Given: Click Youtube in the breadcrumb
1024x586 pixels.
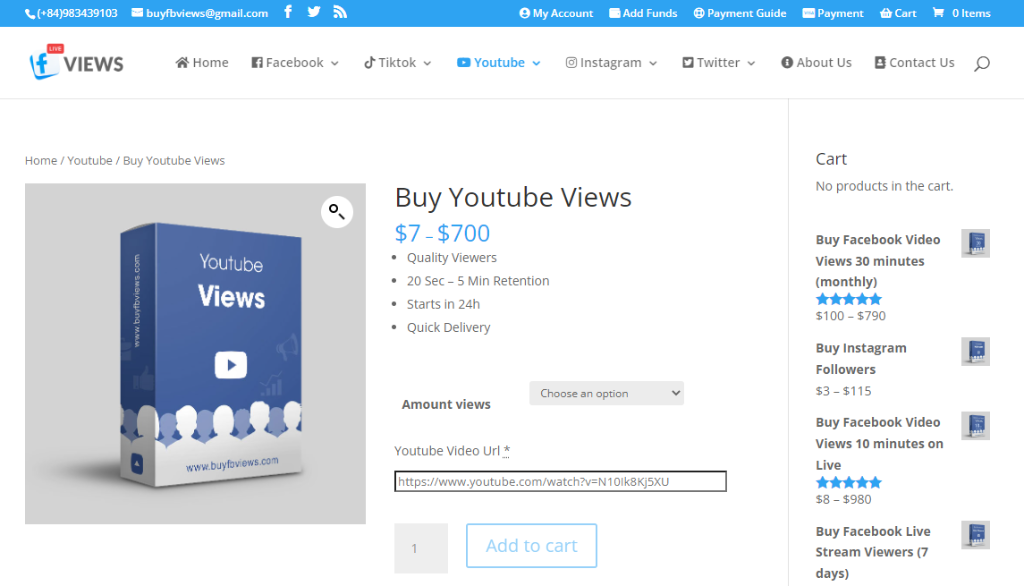Looking at the screenshot, I should (89, 161).
